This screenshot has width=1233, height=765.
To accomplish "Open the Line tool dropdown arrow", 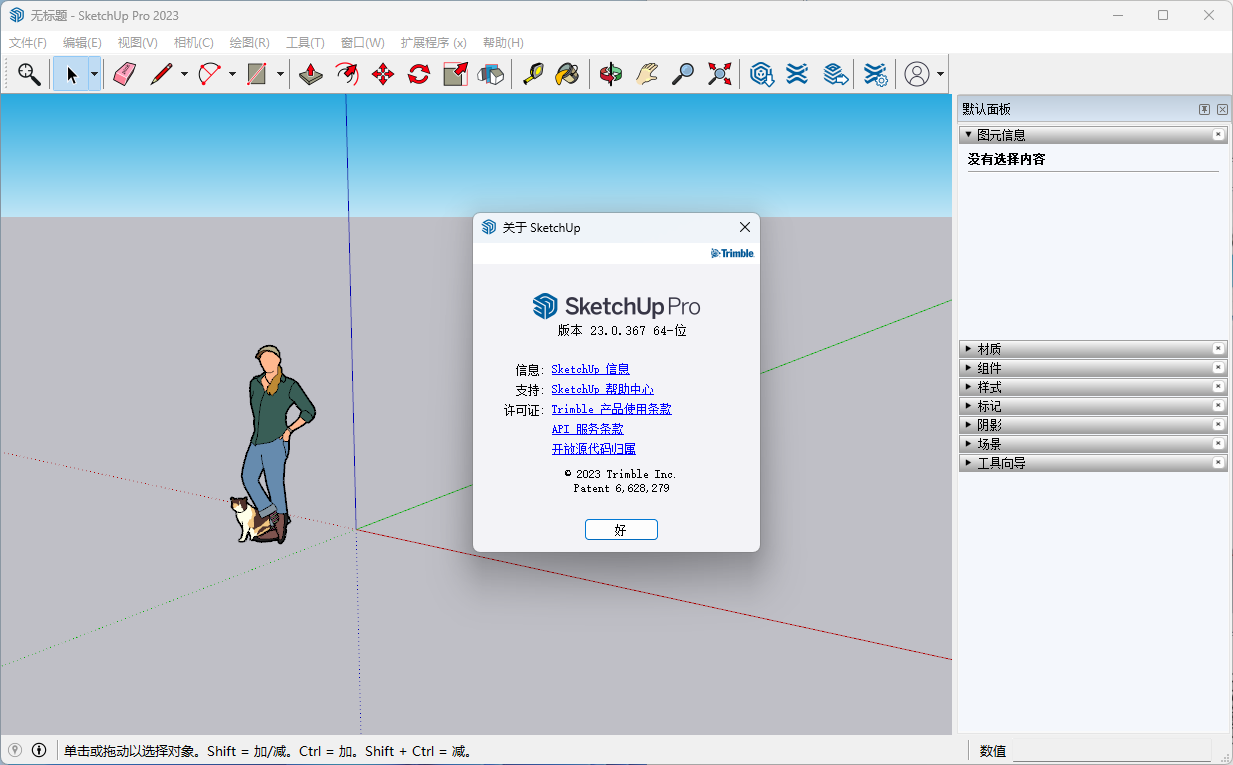I will (184, 74).
